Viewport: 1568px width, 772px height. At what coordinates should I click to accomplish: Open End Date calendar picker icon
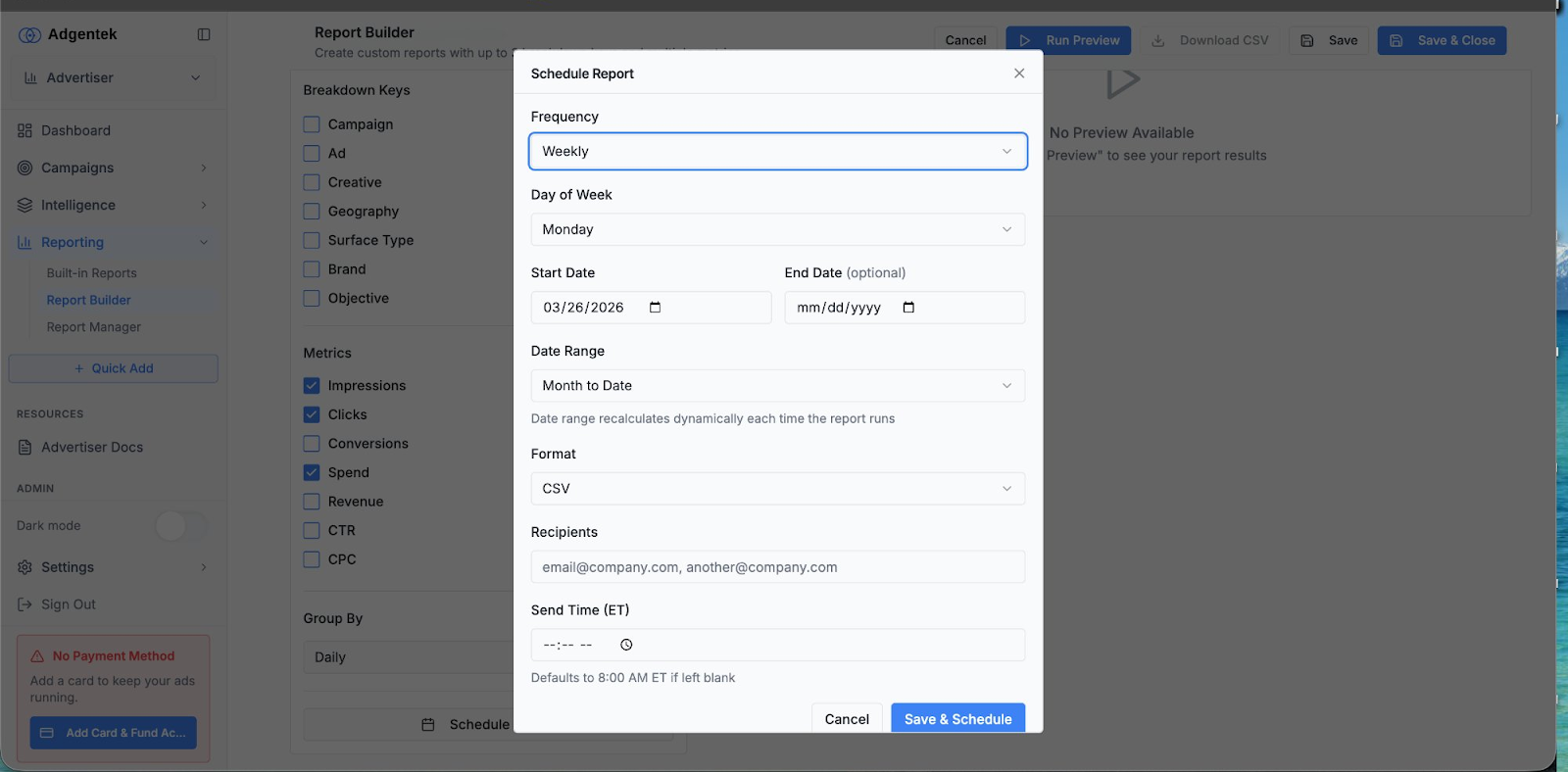(x=908, y=308)
